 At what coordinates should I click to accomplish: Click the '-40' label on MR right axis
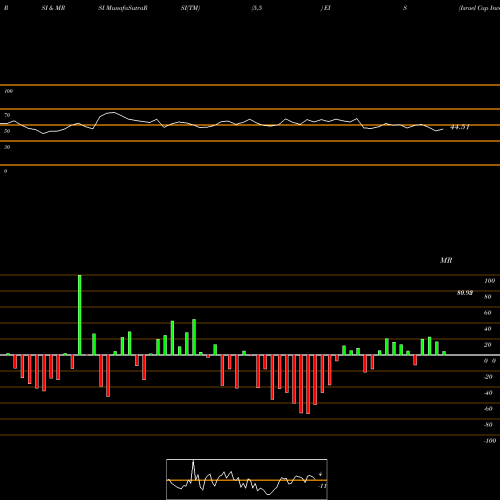pyautogui.click(x=488, y=393)
